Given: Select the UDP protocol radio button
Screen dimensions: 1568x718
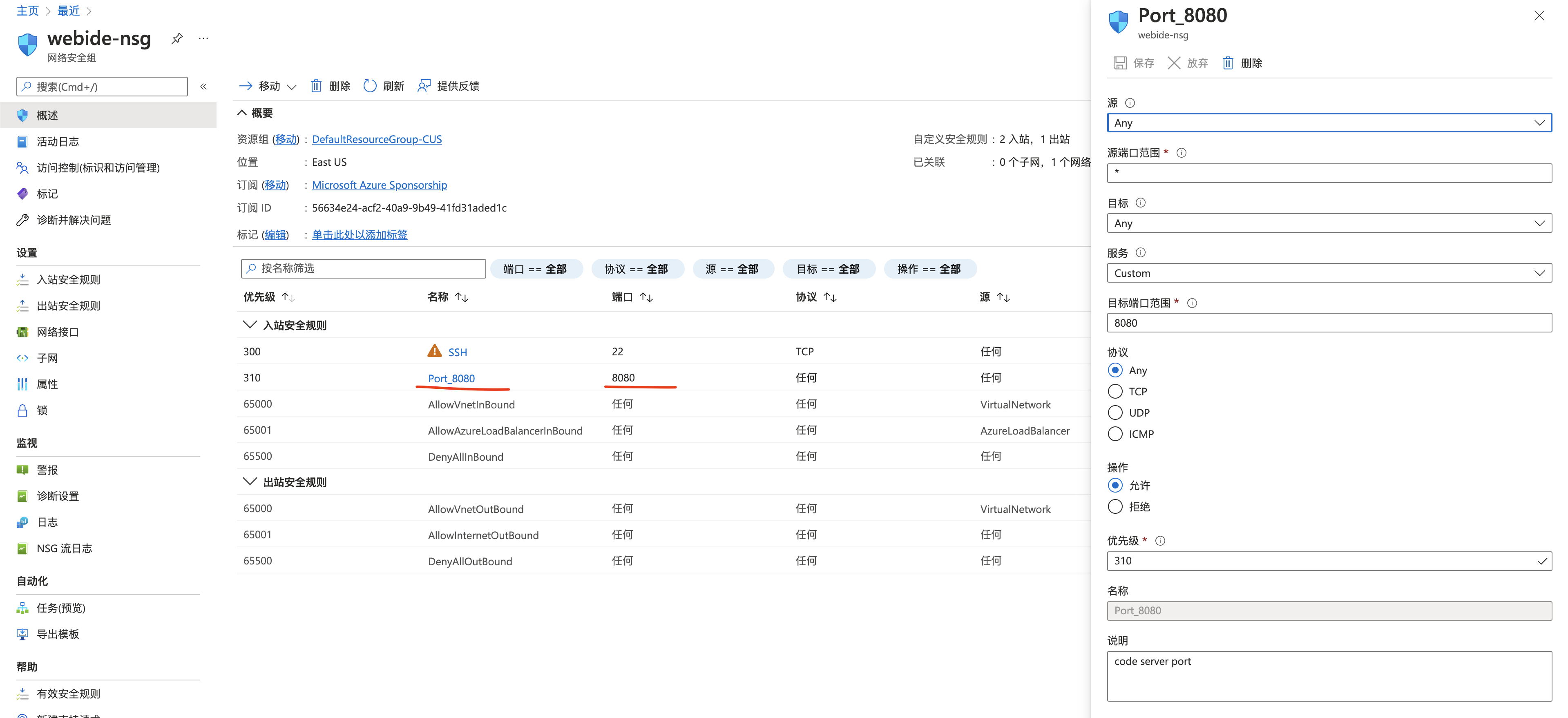Looking at the screenshot, I should click(1115, 413).
